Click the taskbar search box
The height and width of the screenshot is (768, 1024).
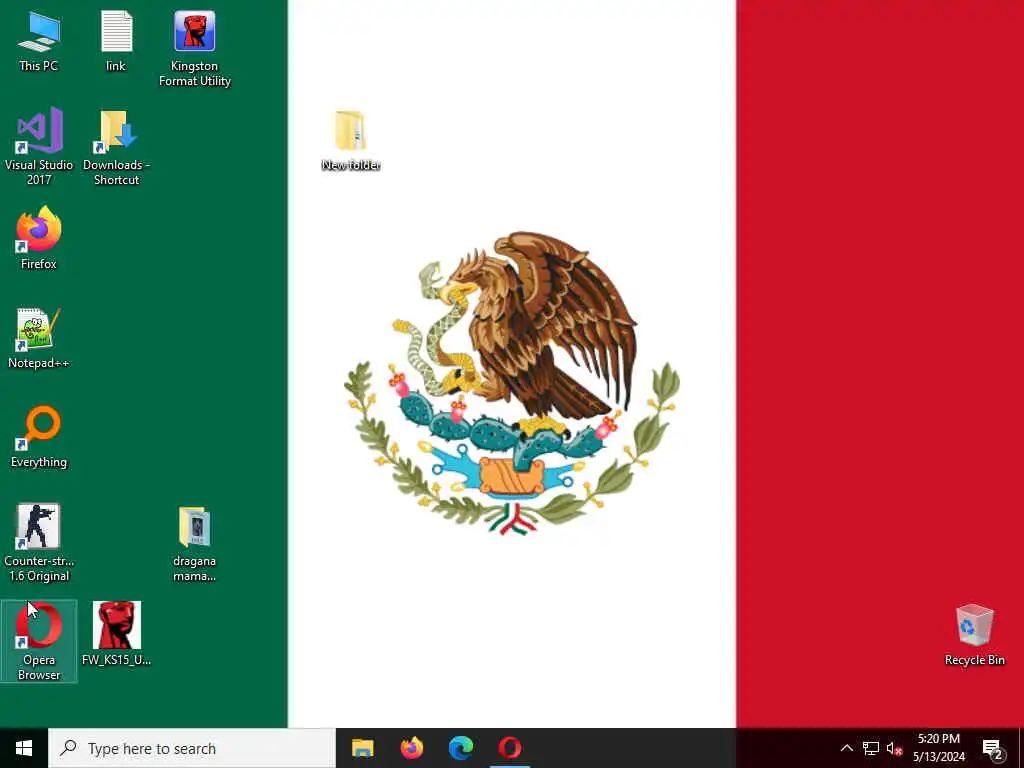(192, 748)
